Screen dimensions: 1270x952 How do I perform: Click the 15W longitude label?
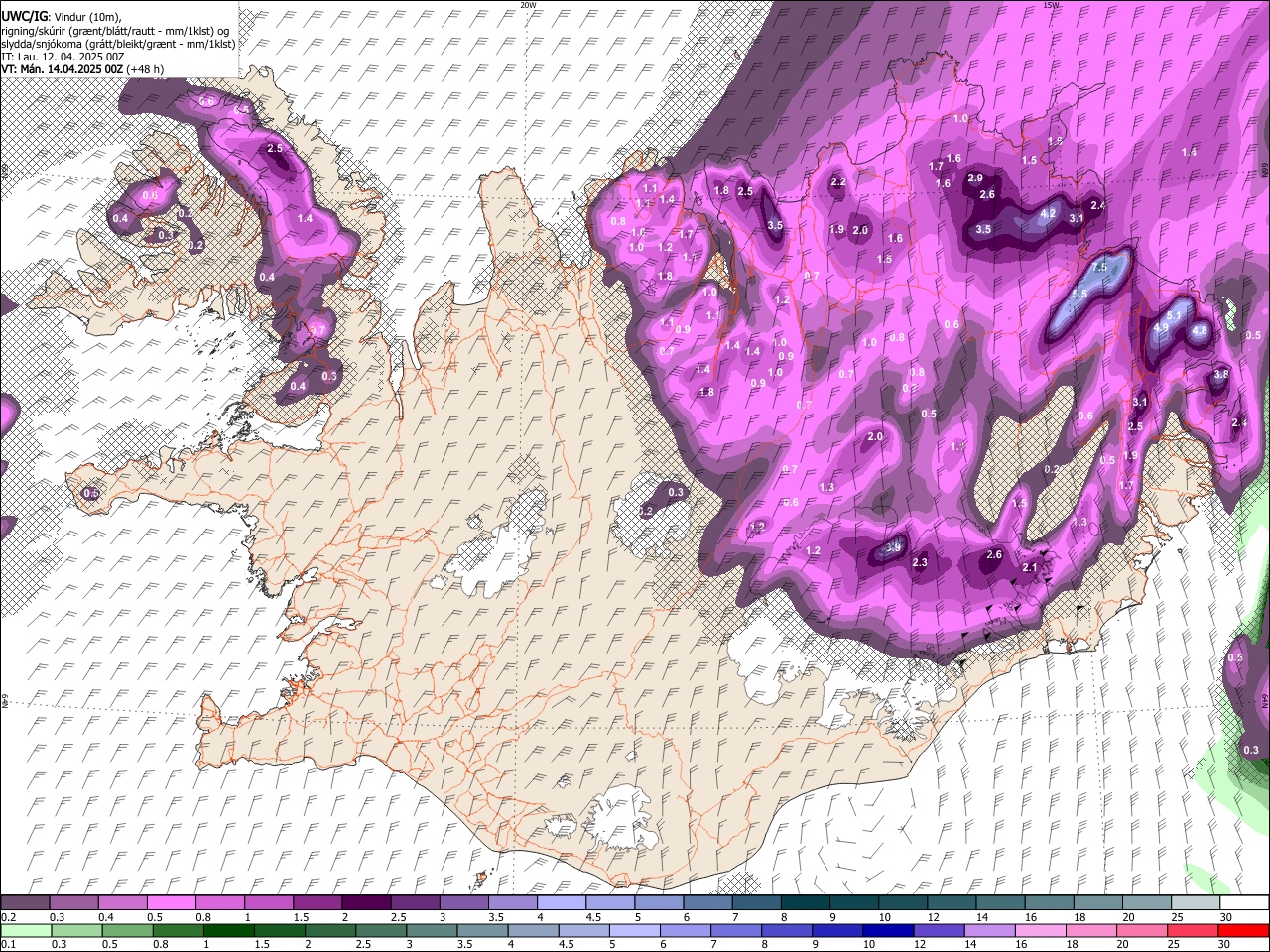(x=1051, y=5)
